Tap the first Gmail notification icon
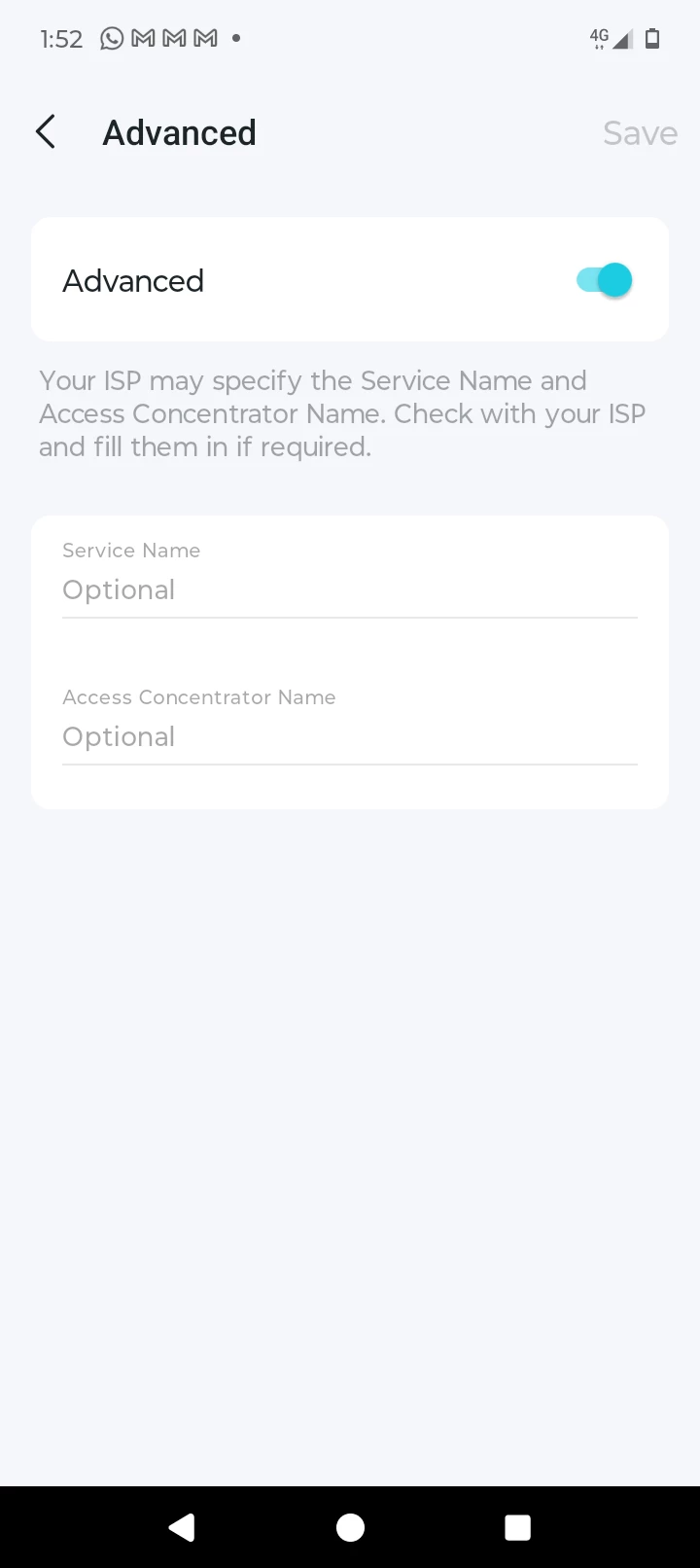The width and height of the screenshot is (700, 1568). (x=143, y=39)
